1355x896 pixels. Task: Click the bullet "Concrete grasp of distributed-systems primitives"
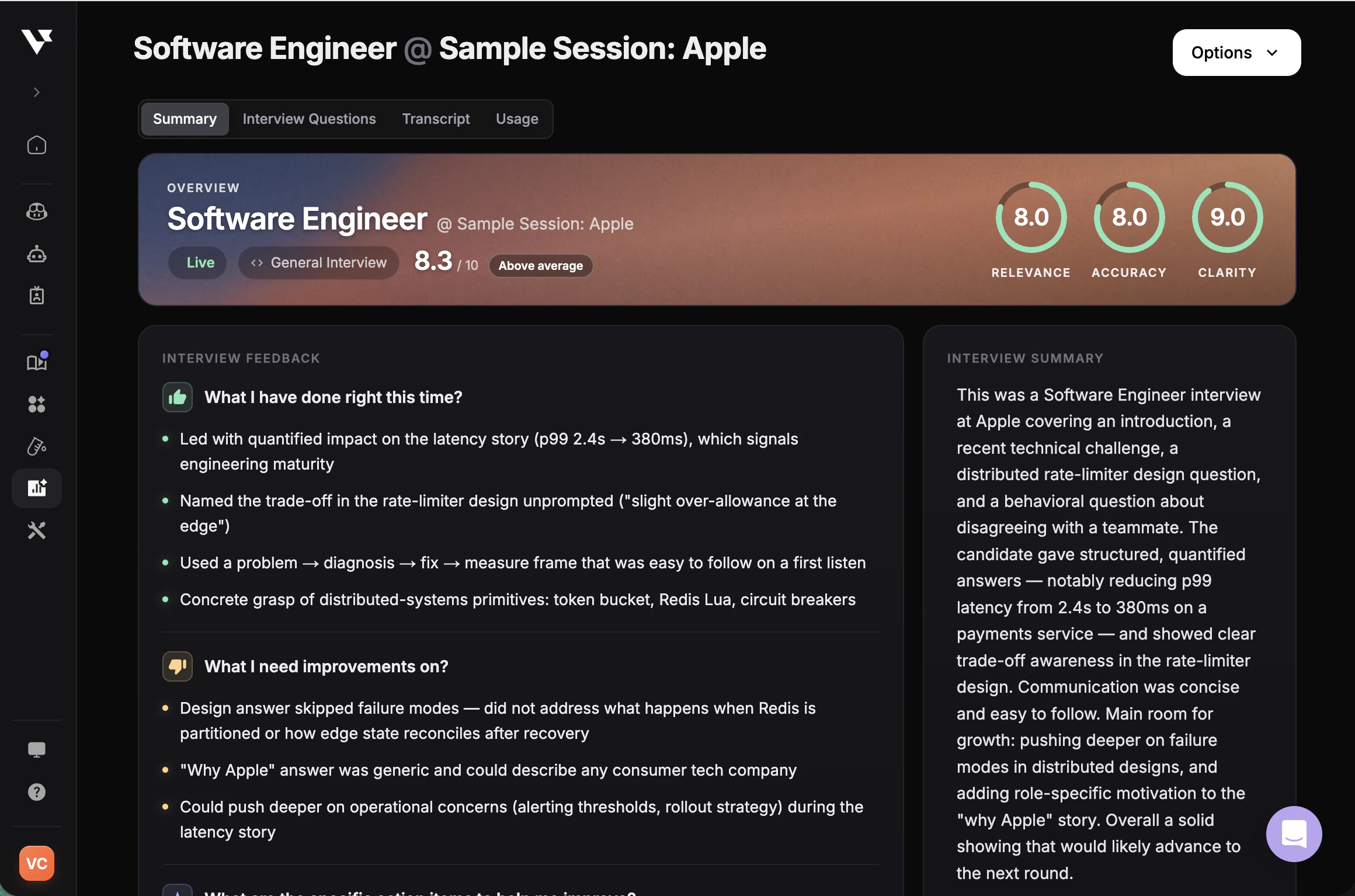(517, 599)
